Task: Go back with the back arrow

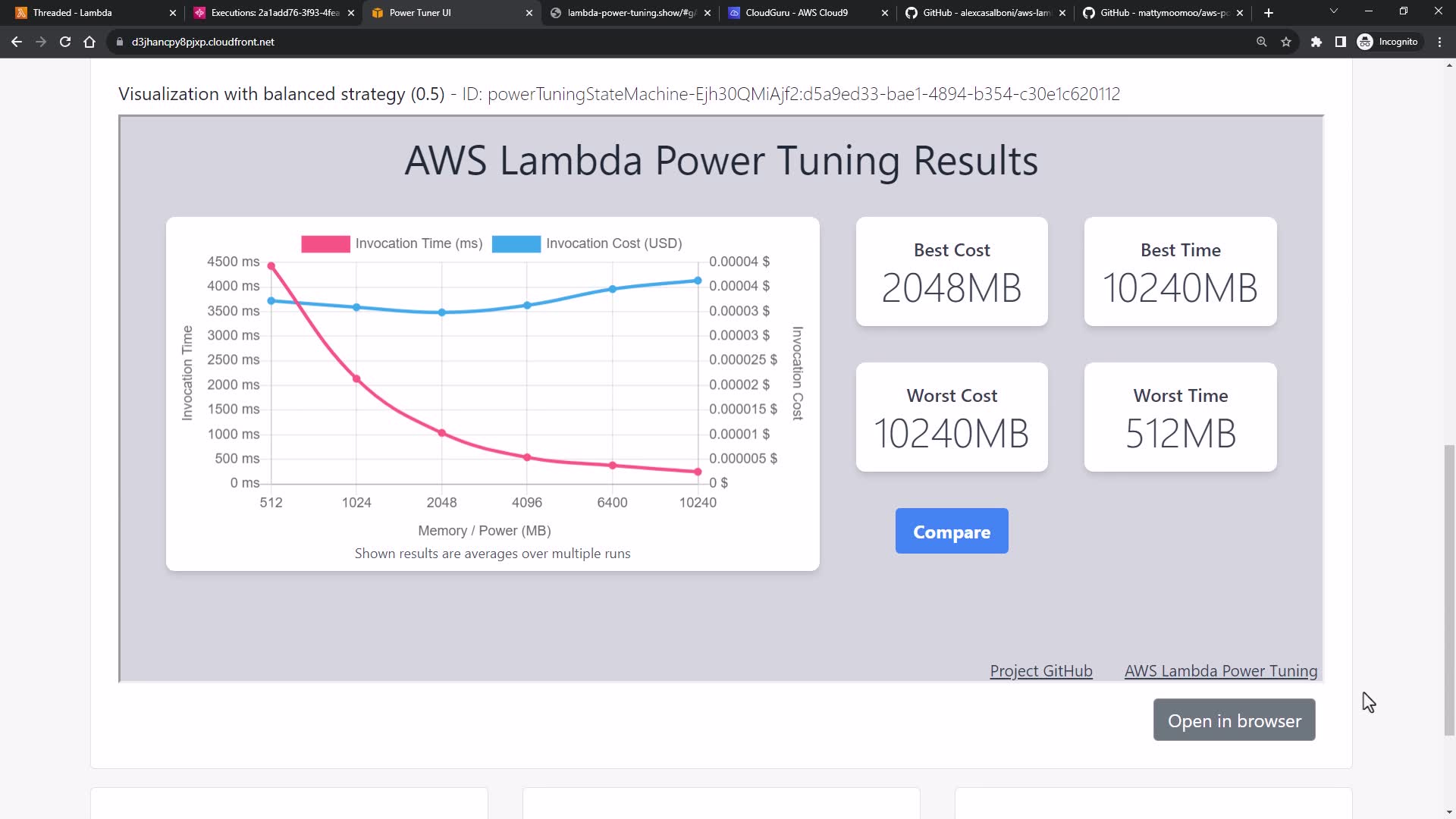Action: [x=17, y=42]
